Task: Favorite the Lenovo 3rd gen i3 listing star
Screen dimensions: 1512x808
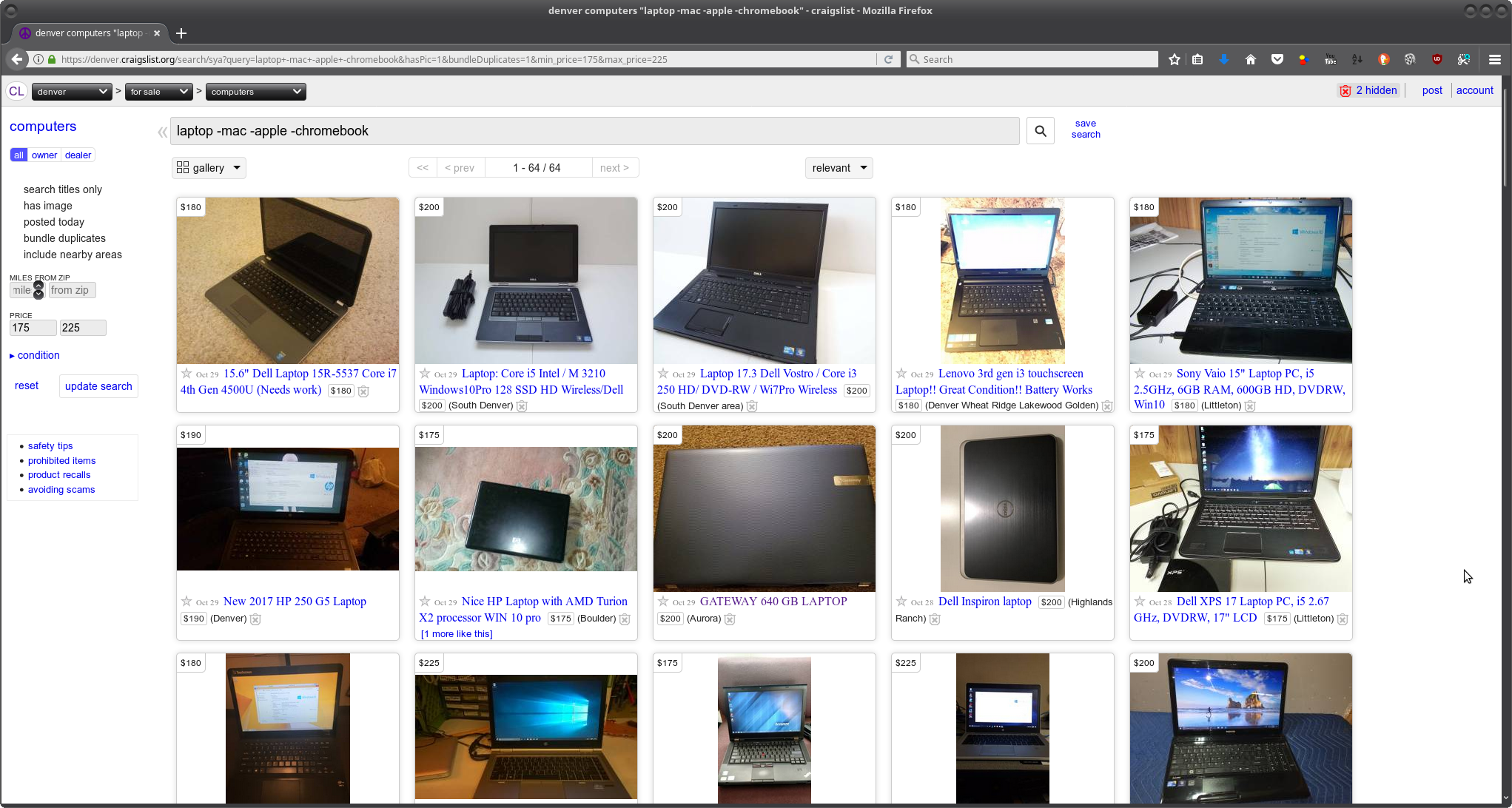Action: point(901,373)
